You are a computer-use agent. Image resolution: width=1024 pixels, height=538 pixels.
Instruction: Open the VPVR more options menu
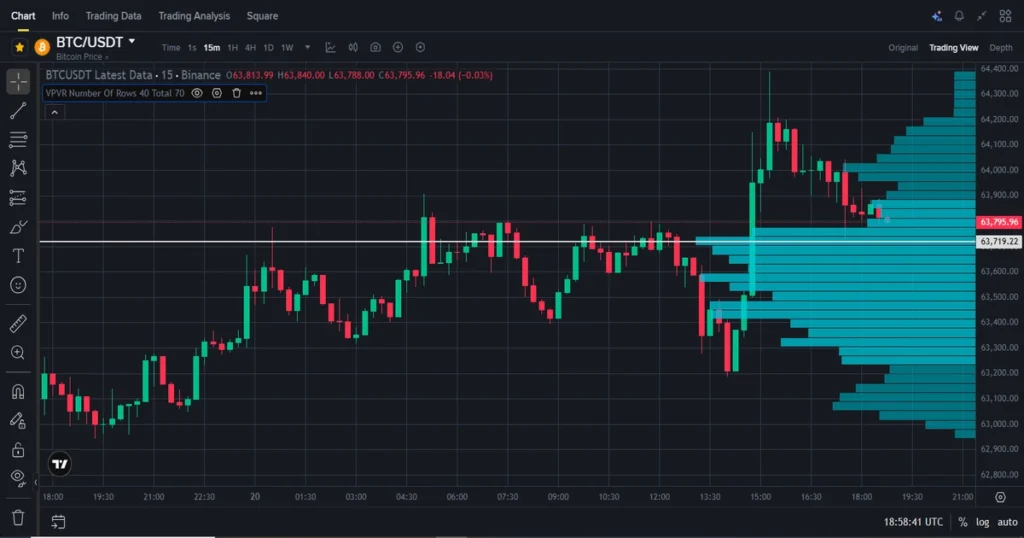256,93
